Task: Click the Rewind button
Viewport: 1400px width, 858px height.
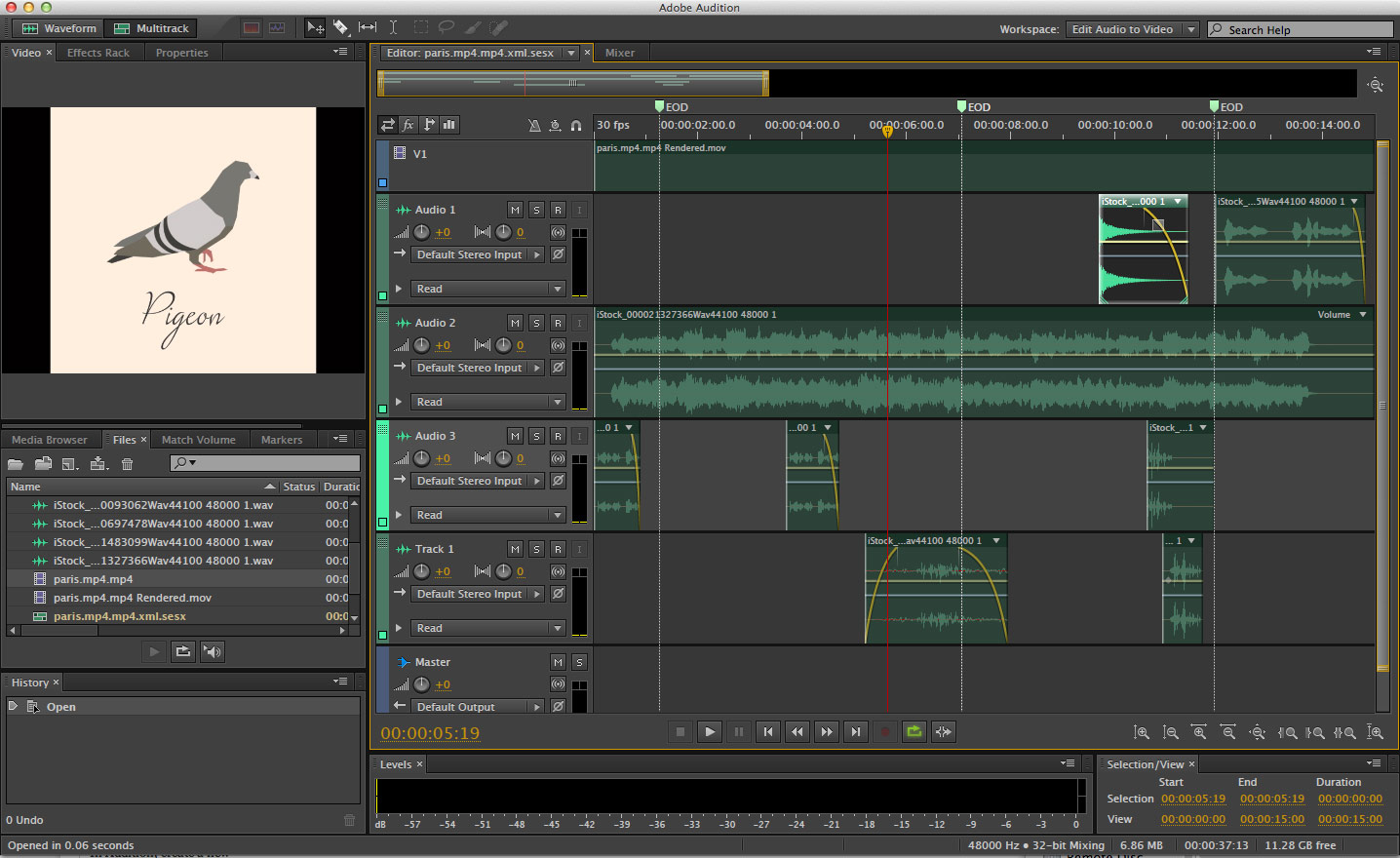Action: coord(797,731)
